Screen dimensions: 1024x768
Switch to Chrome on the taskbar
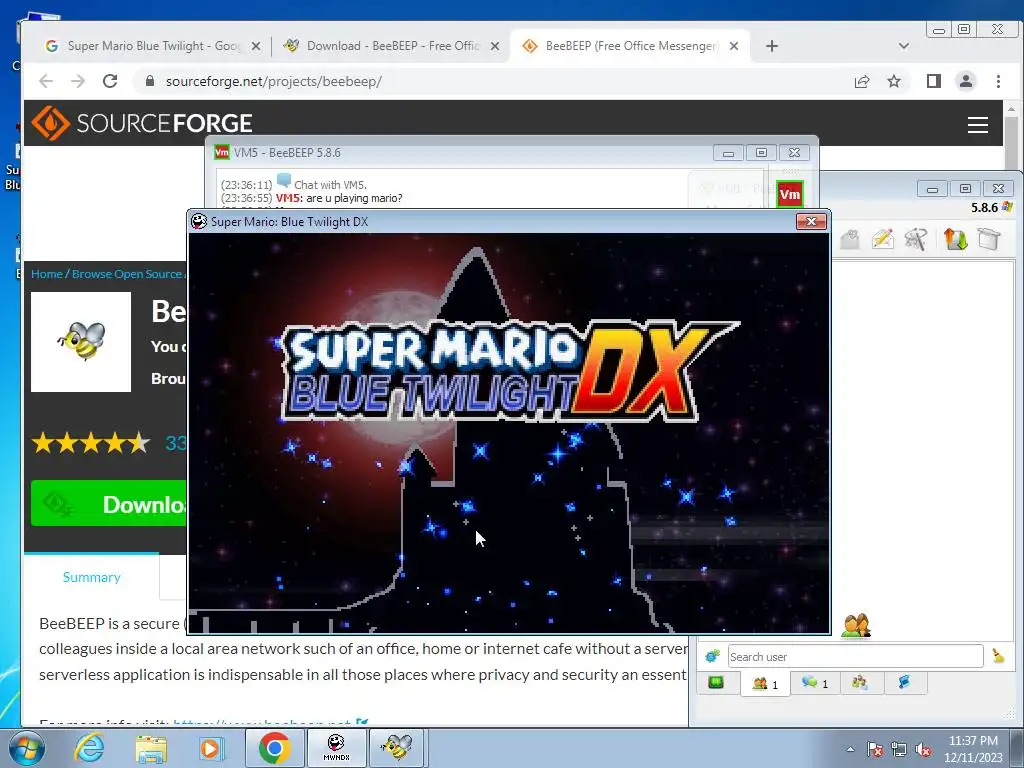click(274, 748)
